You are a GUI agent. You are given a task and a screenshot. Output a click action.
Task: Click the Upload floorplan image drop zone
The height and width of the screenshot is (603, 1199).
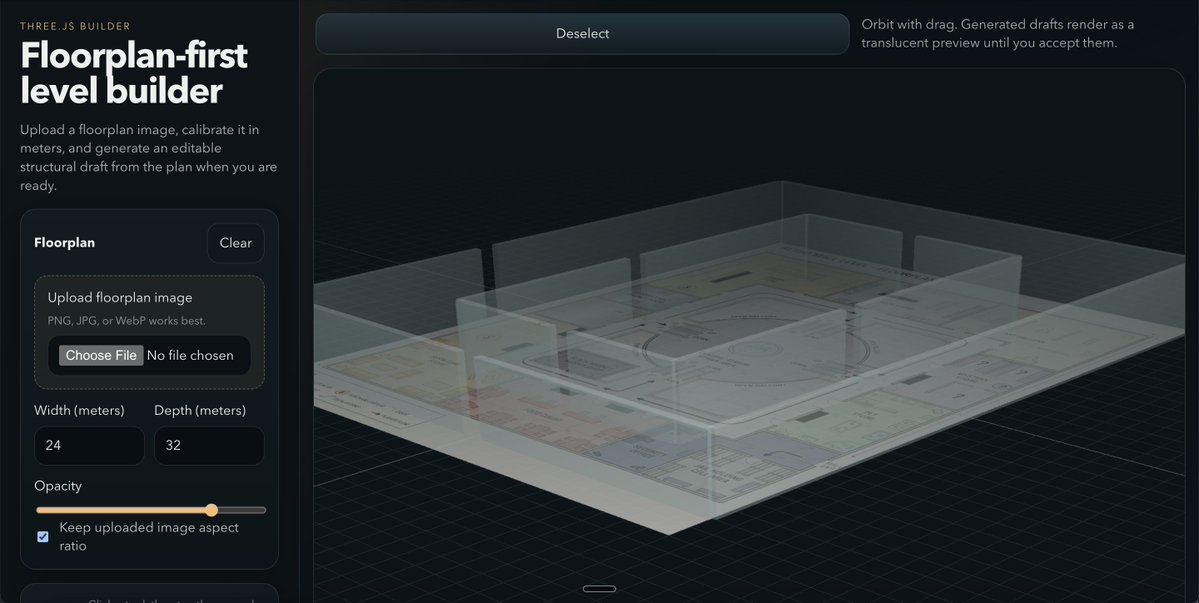point(150,332)
